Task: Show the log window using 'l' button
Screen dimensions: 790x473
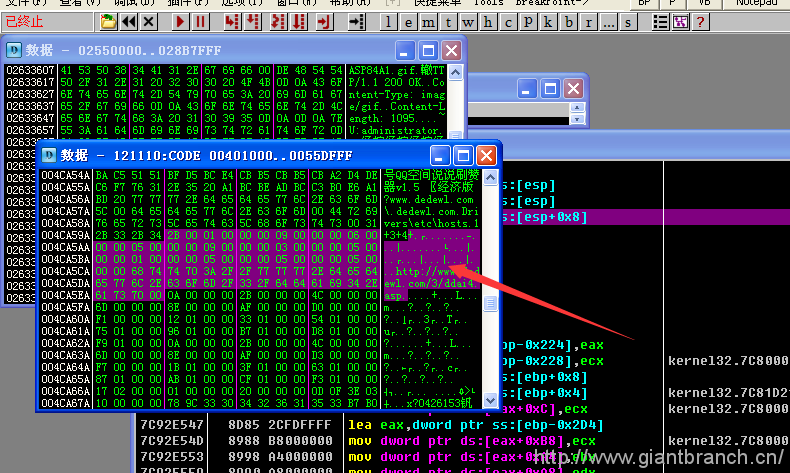Action: 389,21
